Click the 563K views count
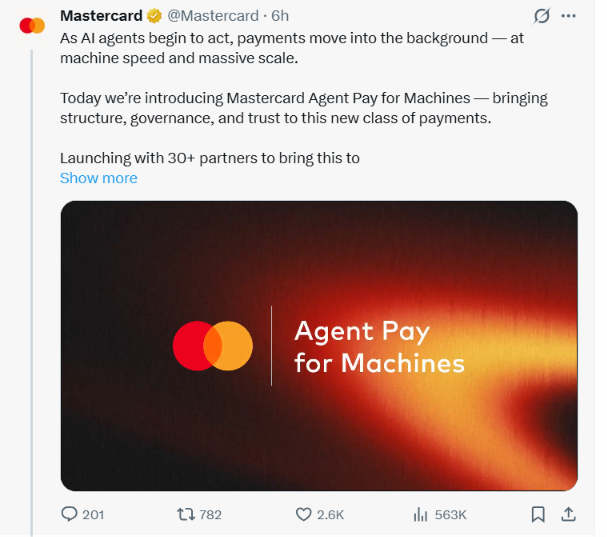 coord(451,515)
